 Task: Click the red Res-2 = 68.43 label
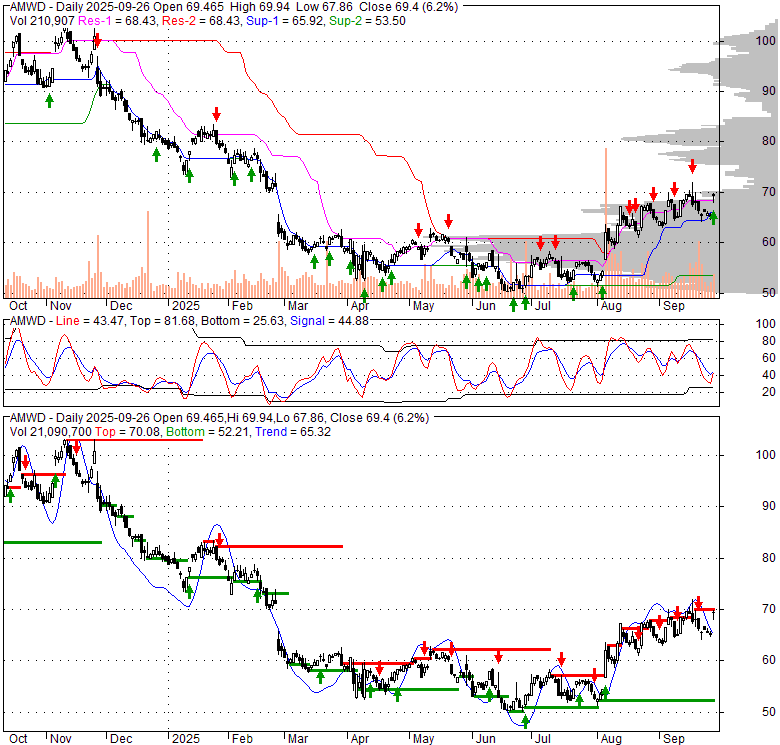[201, 21]
